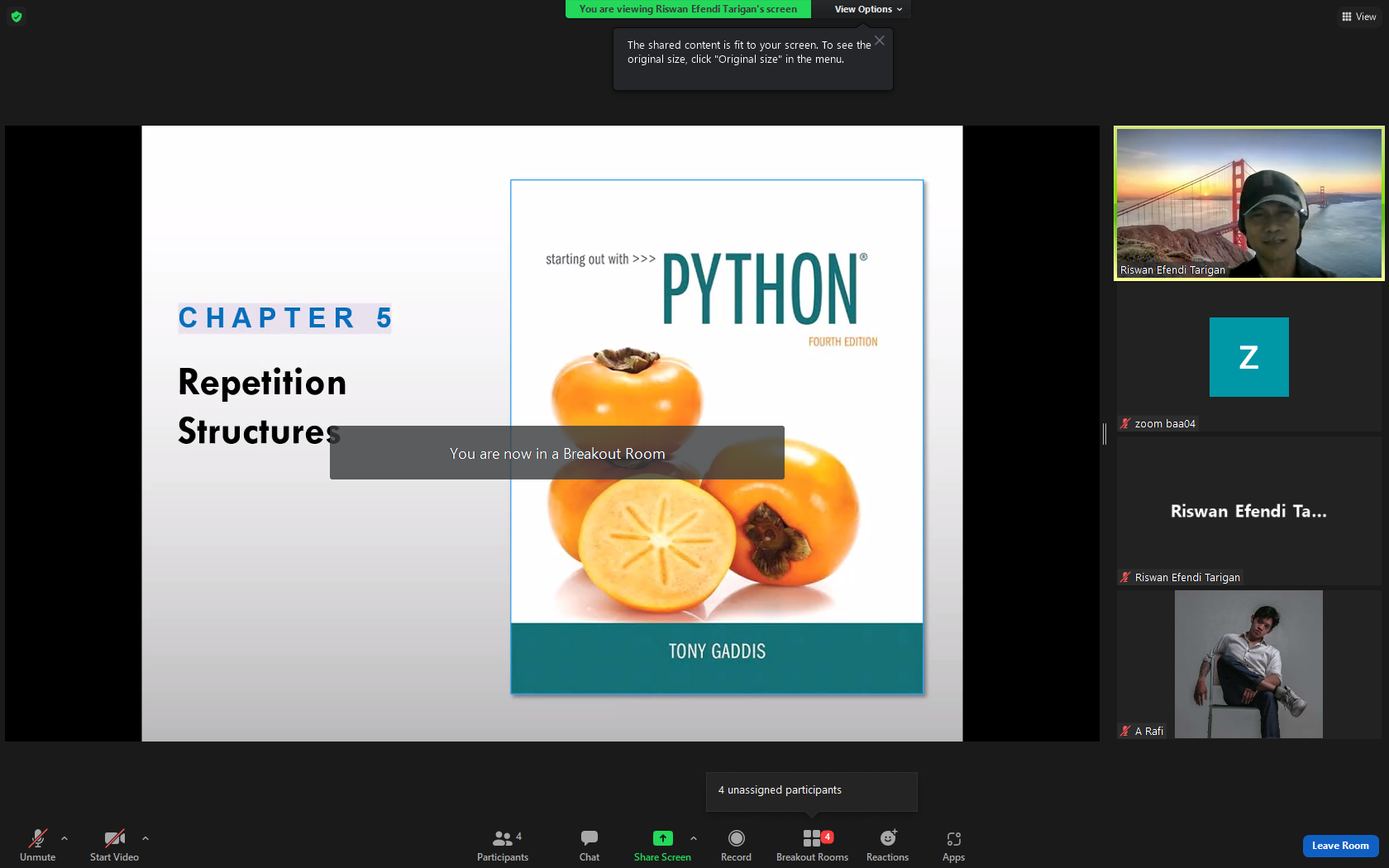Click the 'TONY GADDIS' author text
1389x868 pixels.
[717, 651]
